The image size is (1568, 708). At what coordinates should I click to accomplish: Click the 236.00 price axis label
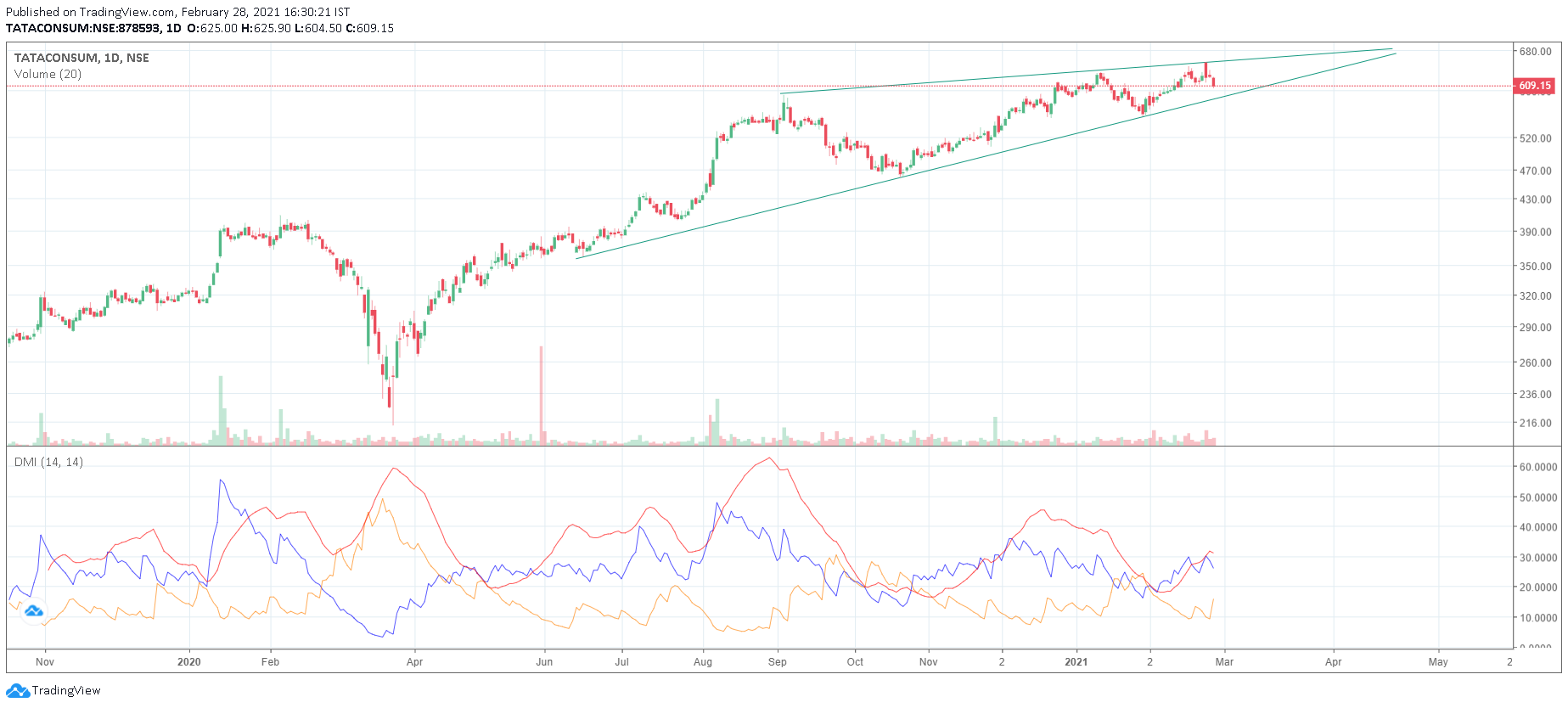pos(1535,395)
